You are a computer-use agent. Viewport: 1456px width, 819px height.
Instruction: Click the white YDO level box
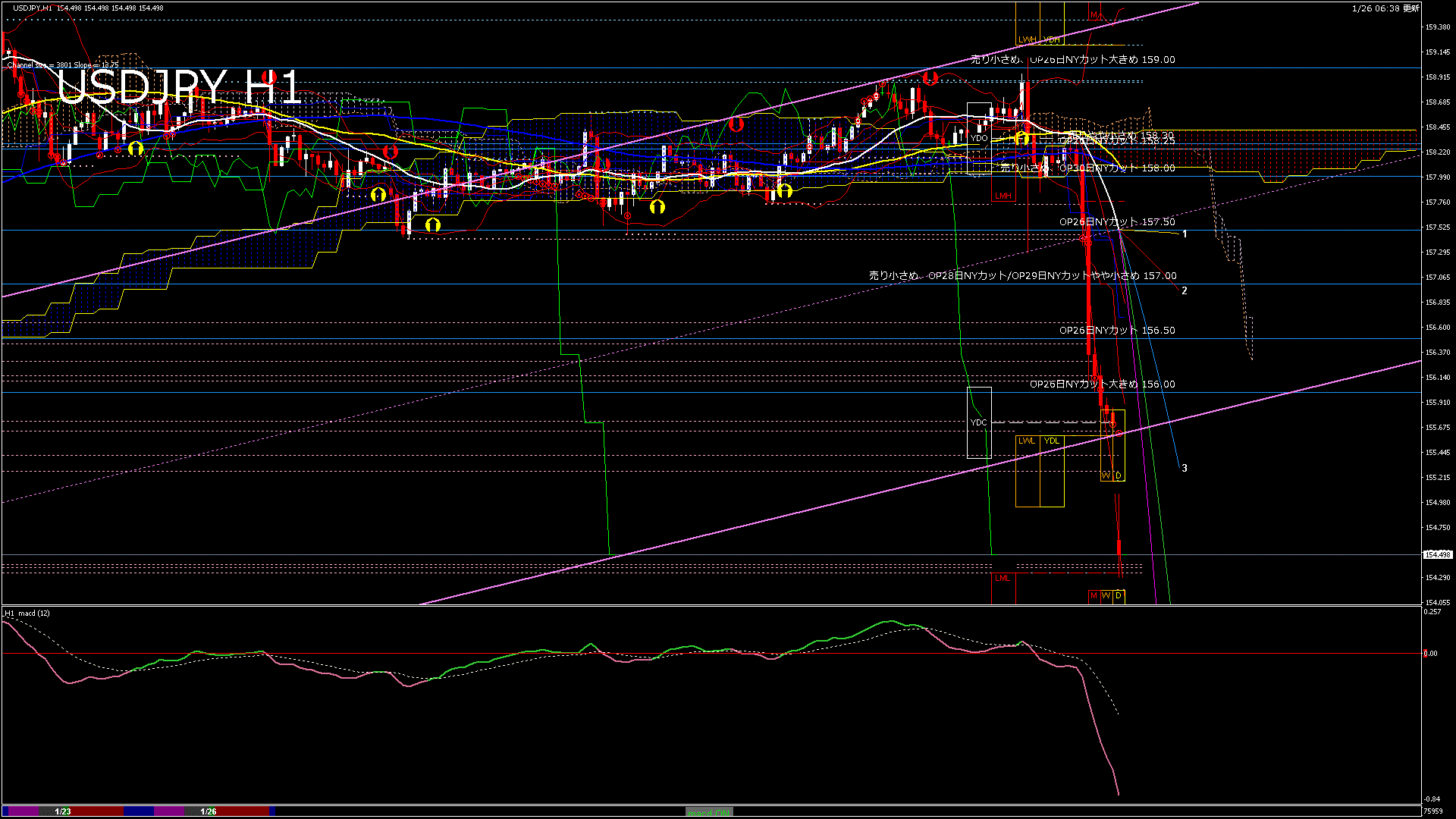tap(979, 138)
